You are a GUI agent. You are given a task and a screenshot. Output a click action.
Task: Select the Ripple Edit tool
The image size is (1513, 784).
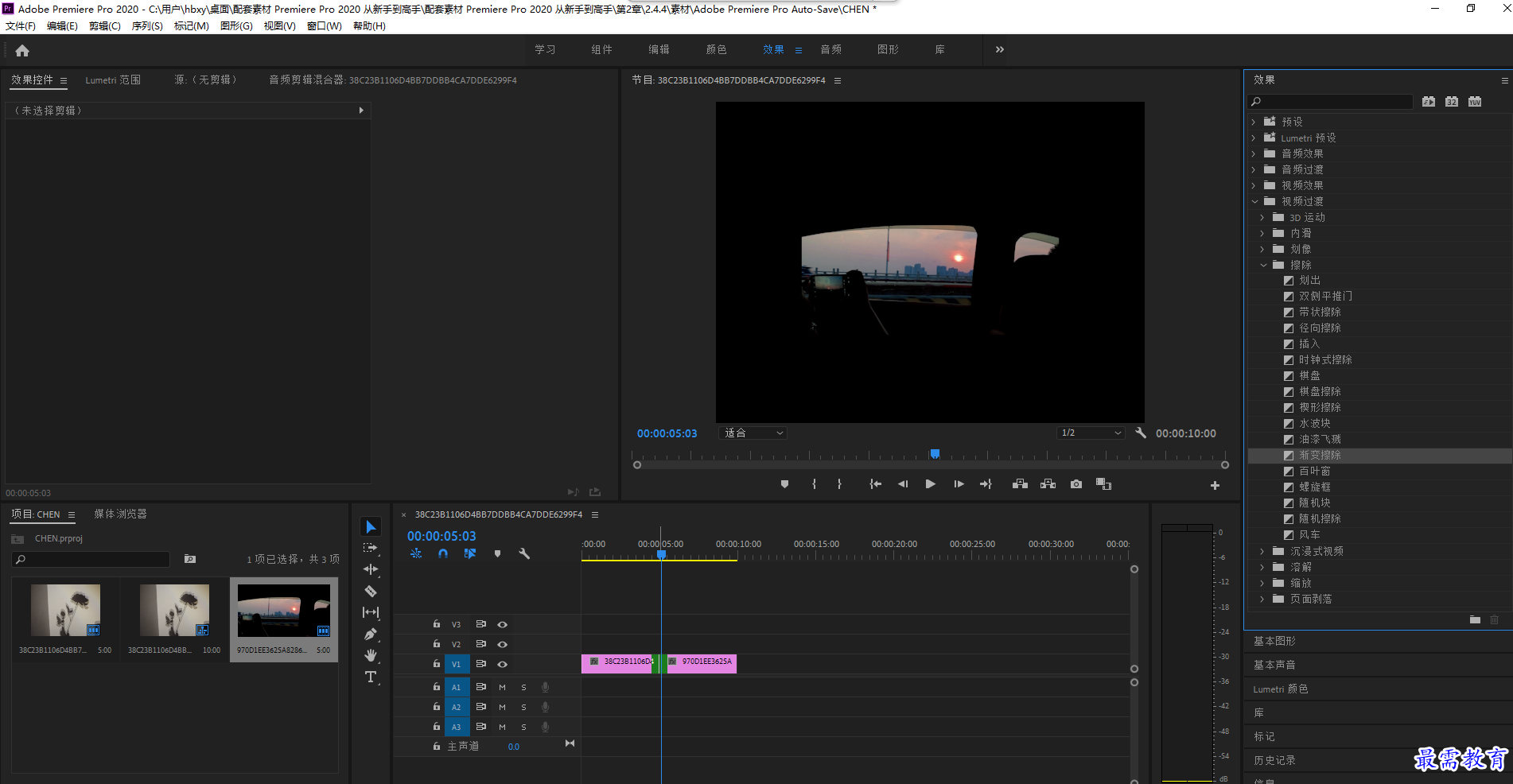371,569
